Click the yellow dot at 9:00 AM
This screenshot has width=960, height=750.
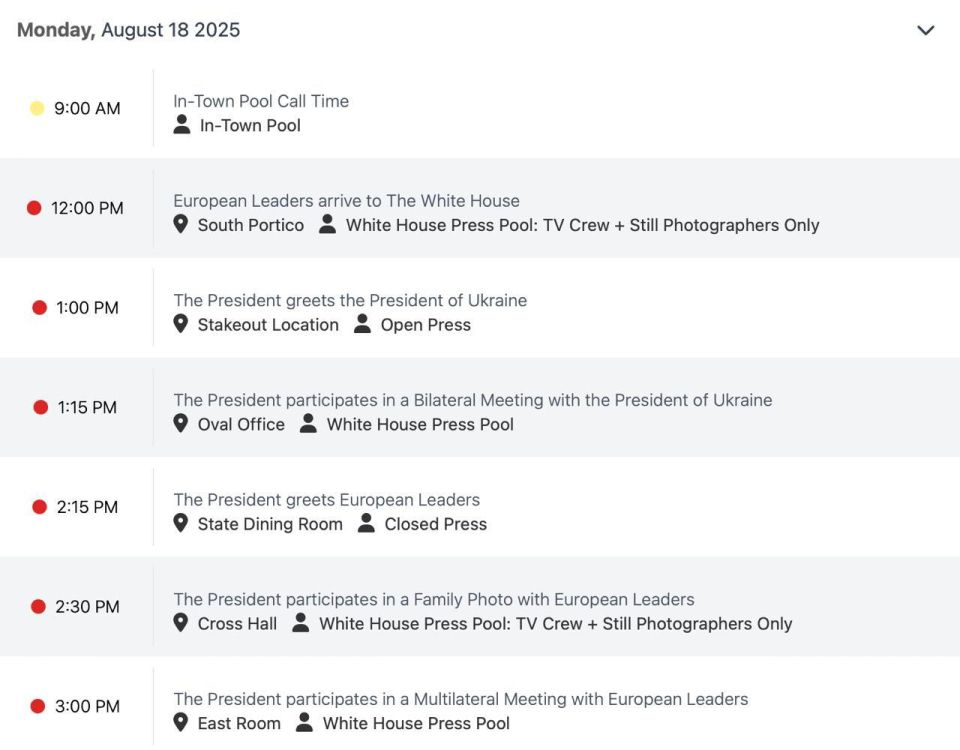[x=37, y=108]
